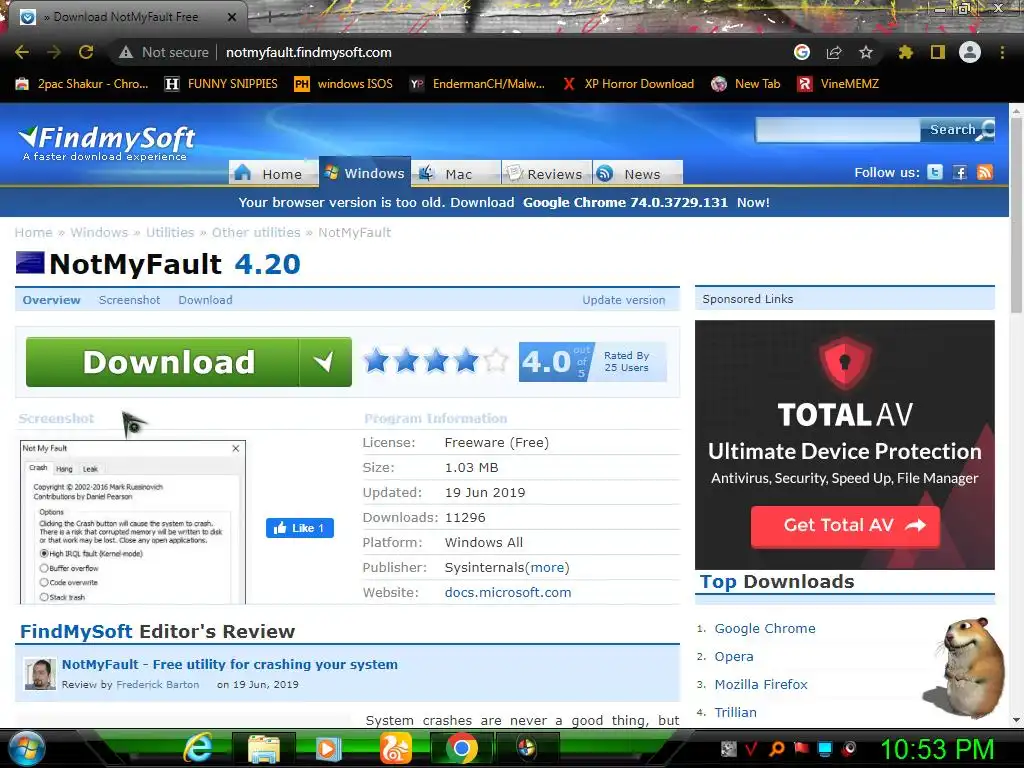Open the windows ISOS bookmark
The image size is (1024, 768).
344,84
